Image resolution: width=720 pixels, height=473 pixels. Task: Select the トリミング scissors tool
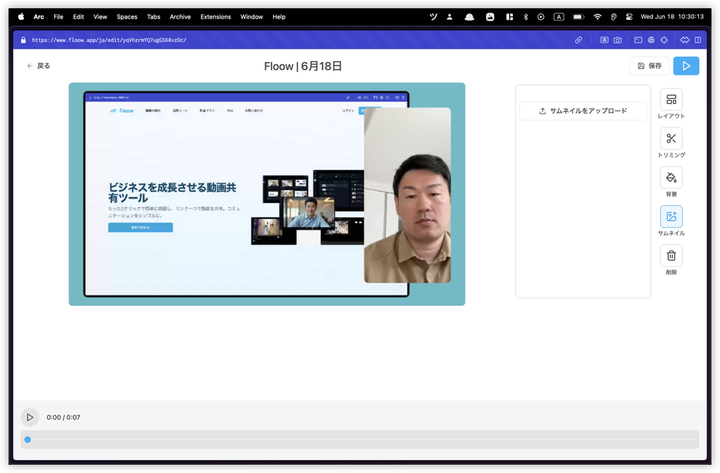(671, 140)
